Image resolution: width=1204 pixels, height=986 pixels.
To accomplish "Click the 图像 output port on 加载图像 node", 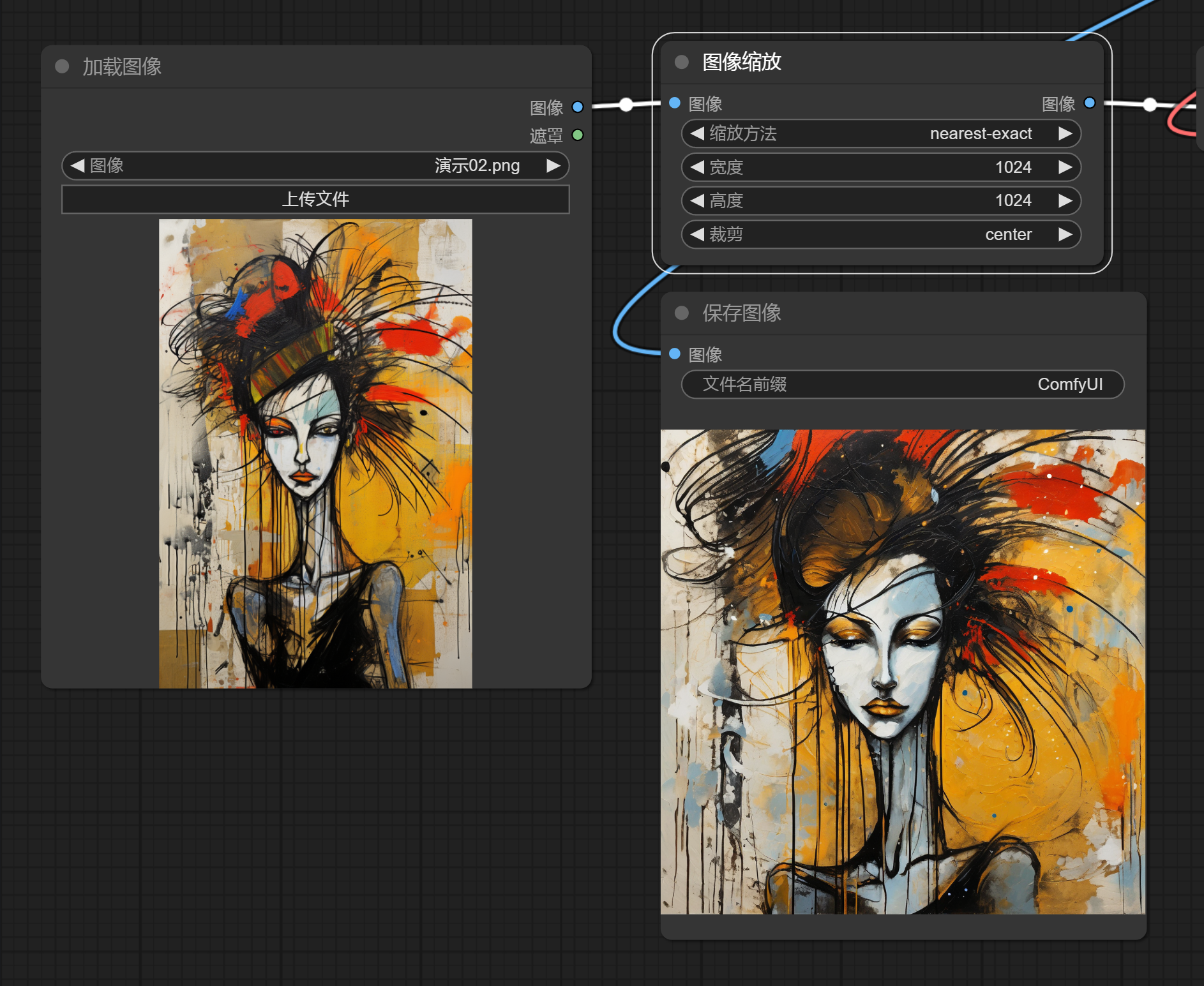I will [x=578, y=107].
